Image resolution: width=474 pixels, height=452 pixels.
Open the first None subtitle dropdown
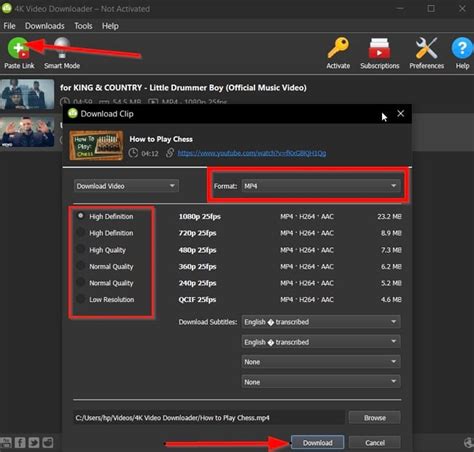click(x=321, y=362)
